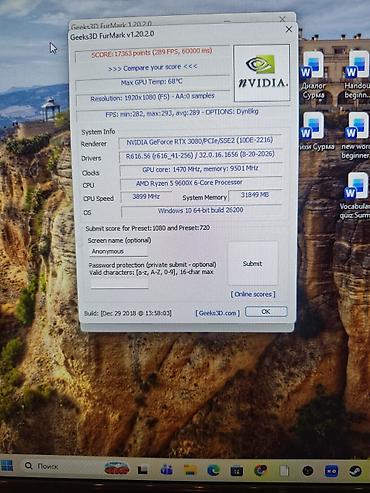Open the round black taskbar app icon
Screen dimensions: 370x493
(308, 471)
